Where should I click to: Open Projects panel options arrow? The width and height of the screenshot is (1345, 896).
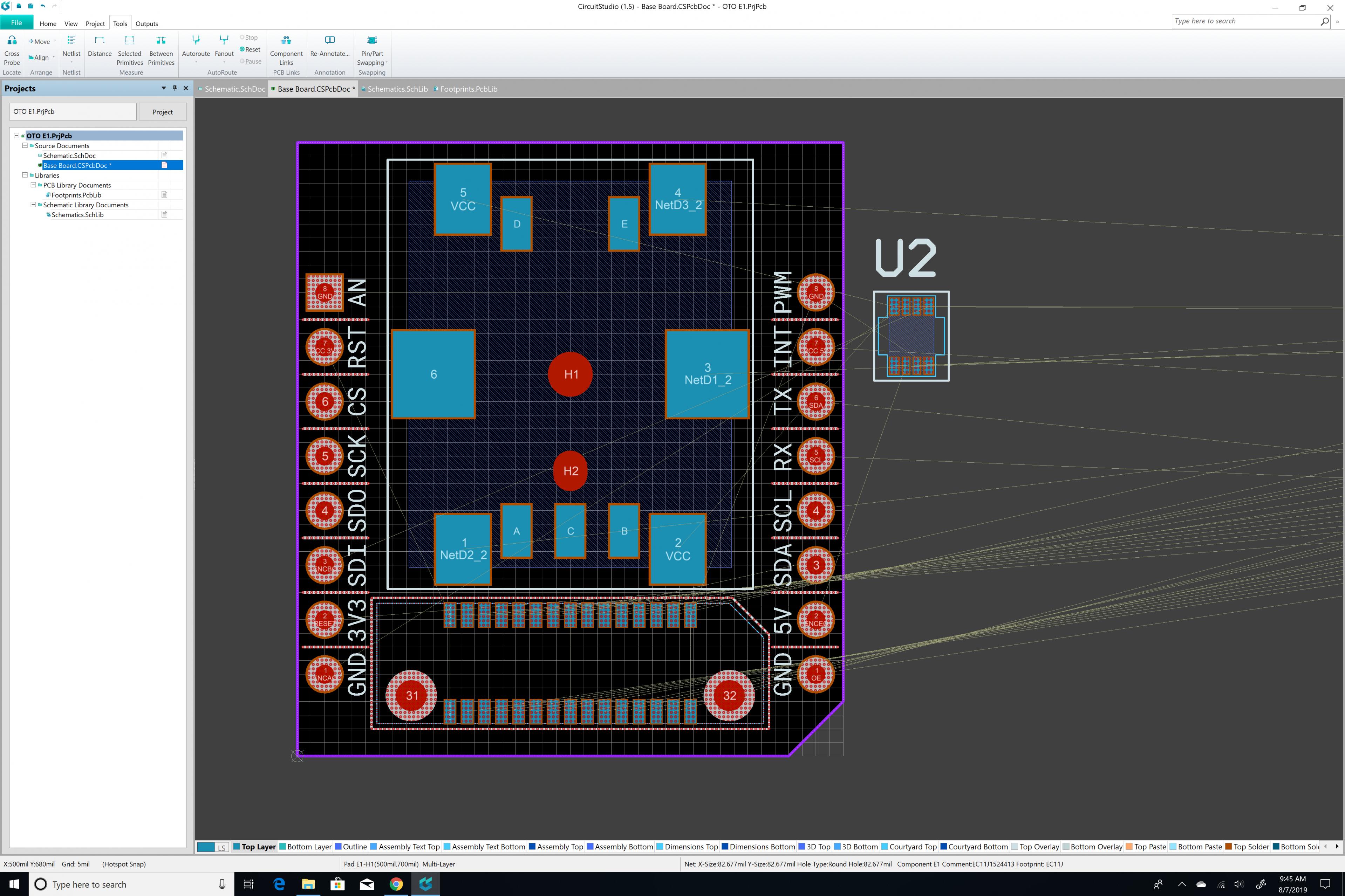(163, 88)
